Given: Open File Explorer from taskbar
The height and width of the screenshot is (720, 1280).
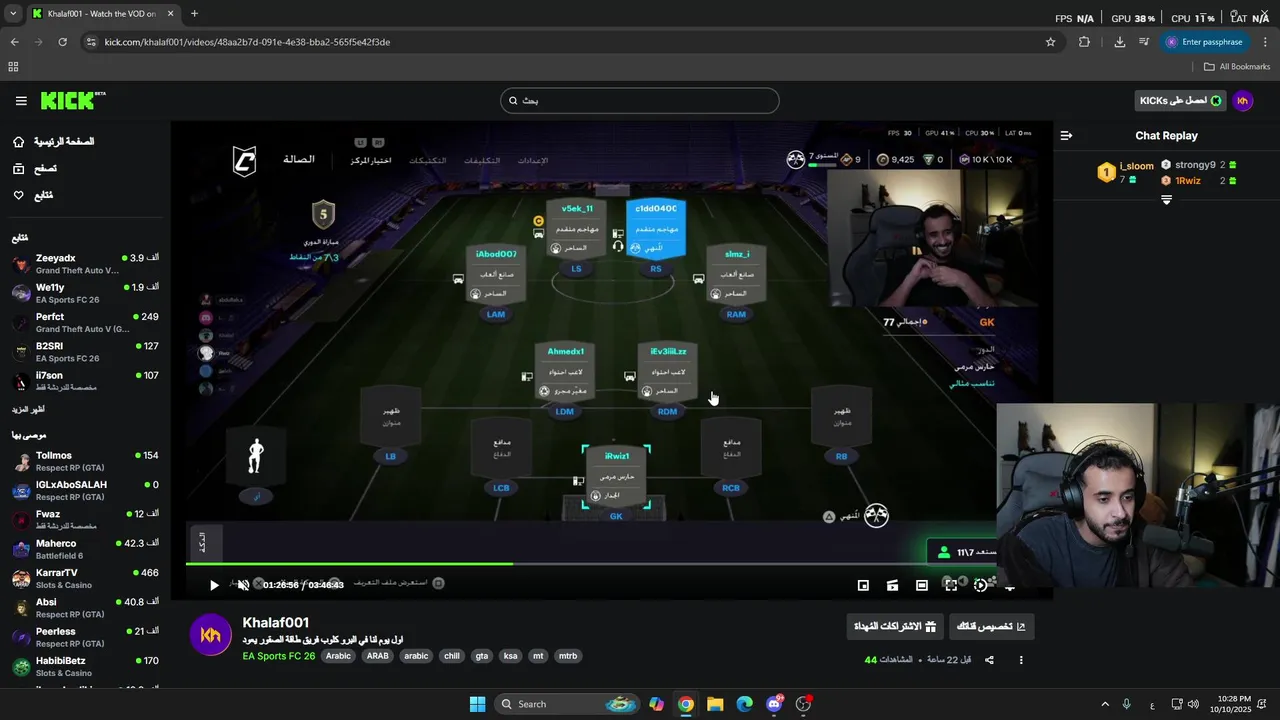Looking at the screenshot, I should point(715,704).
